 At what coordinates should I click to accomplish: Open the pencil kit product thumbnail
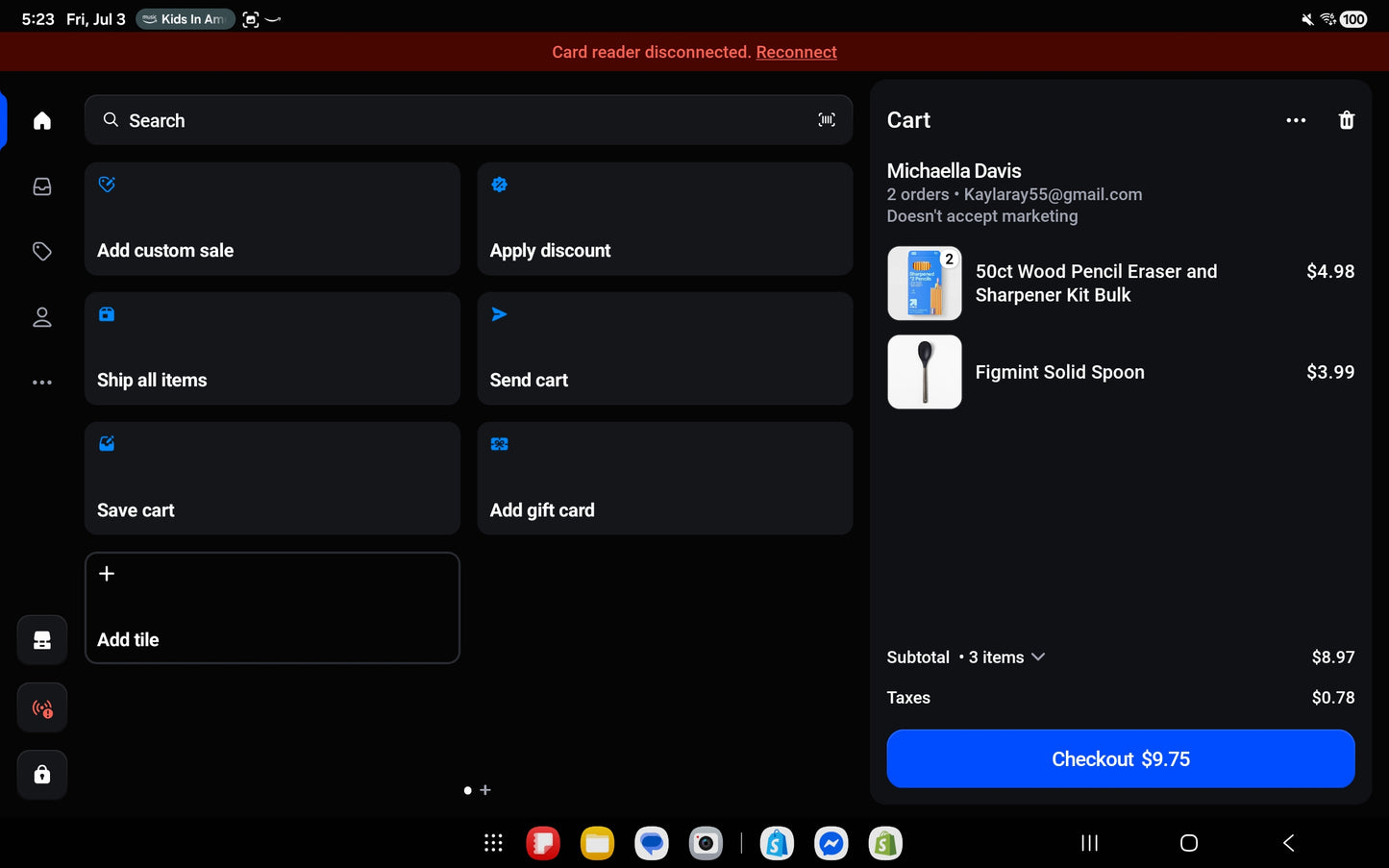(x=924, y=284)
